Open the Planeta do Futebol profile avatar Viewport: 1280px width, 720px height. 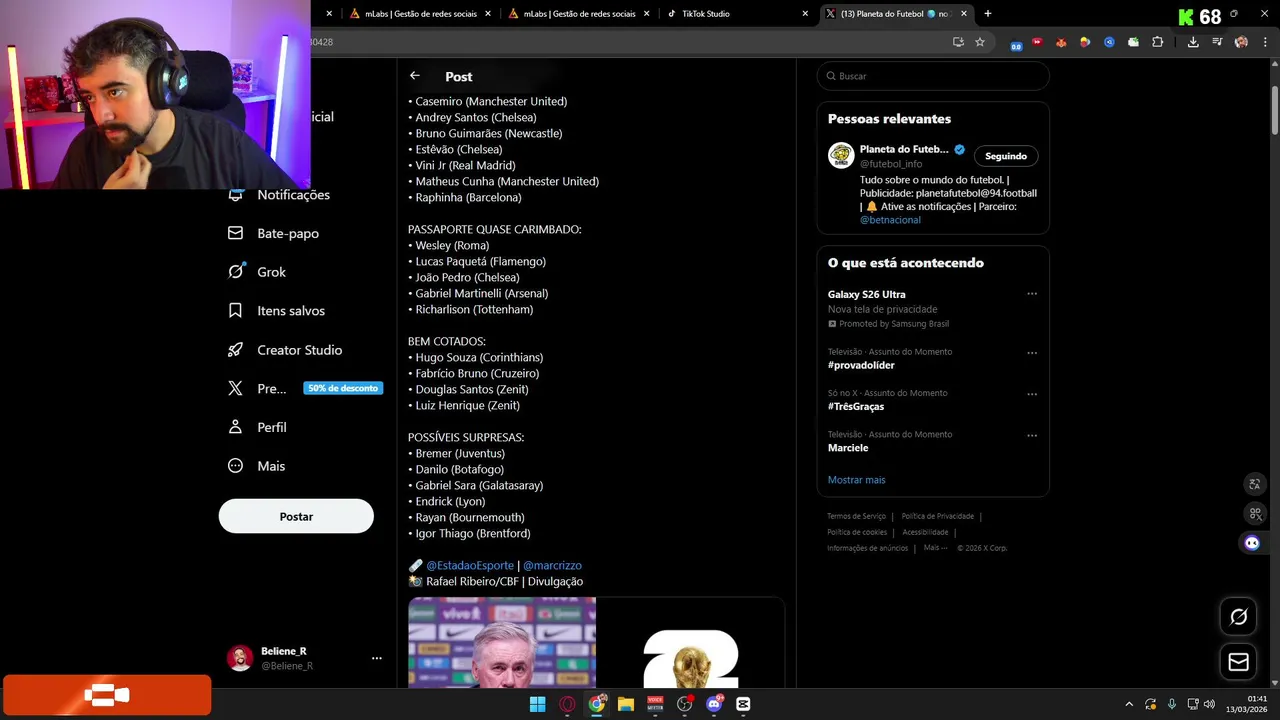[x=841, y=155]
